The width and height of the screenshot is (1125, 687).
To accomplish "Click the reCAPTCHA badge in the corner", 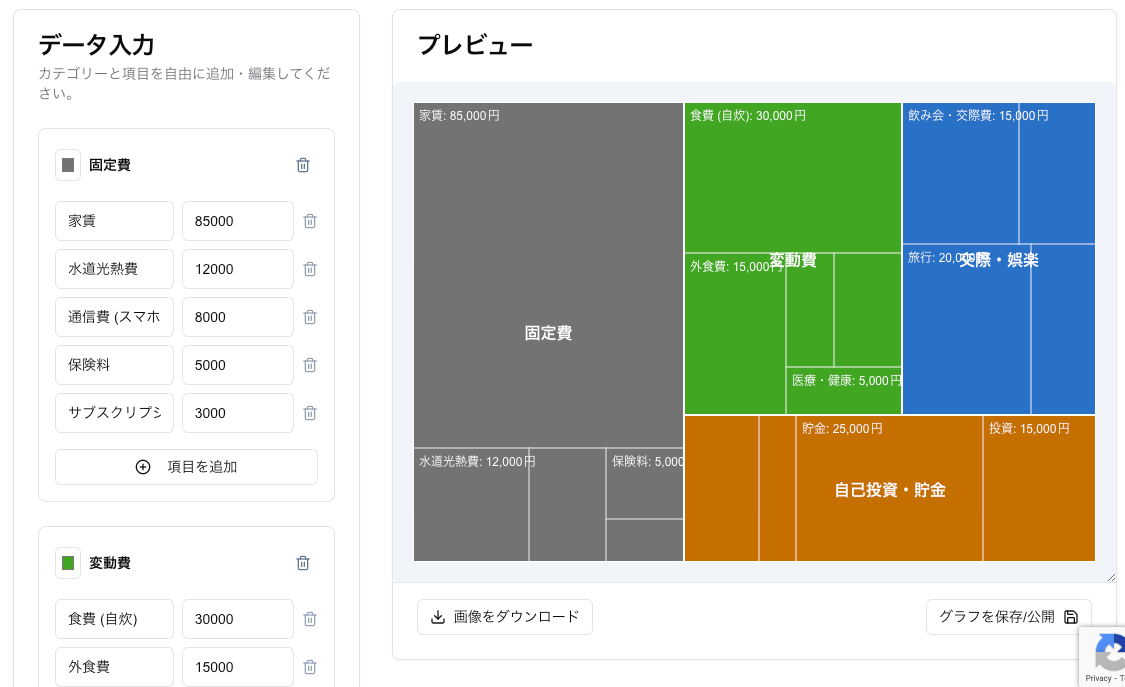I will [1110, 657].
